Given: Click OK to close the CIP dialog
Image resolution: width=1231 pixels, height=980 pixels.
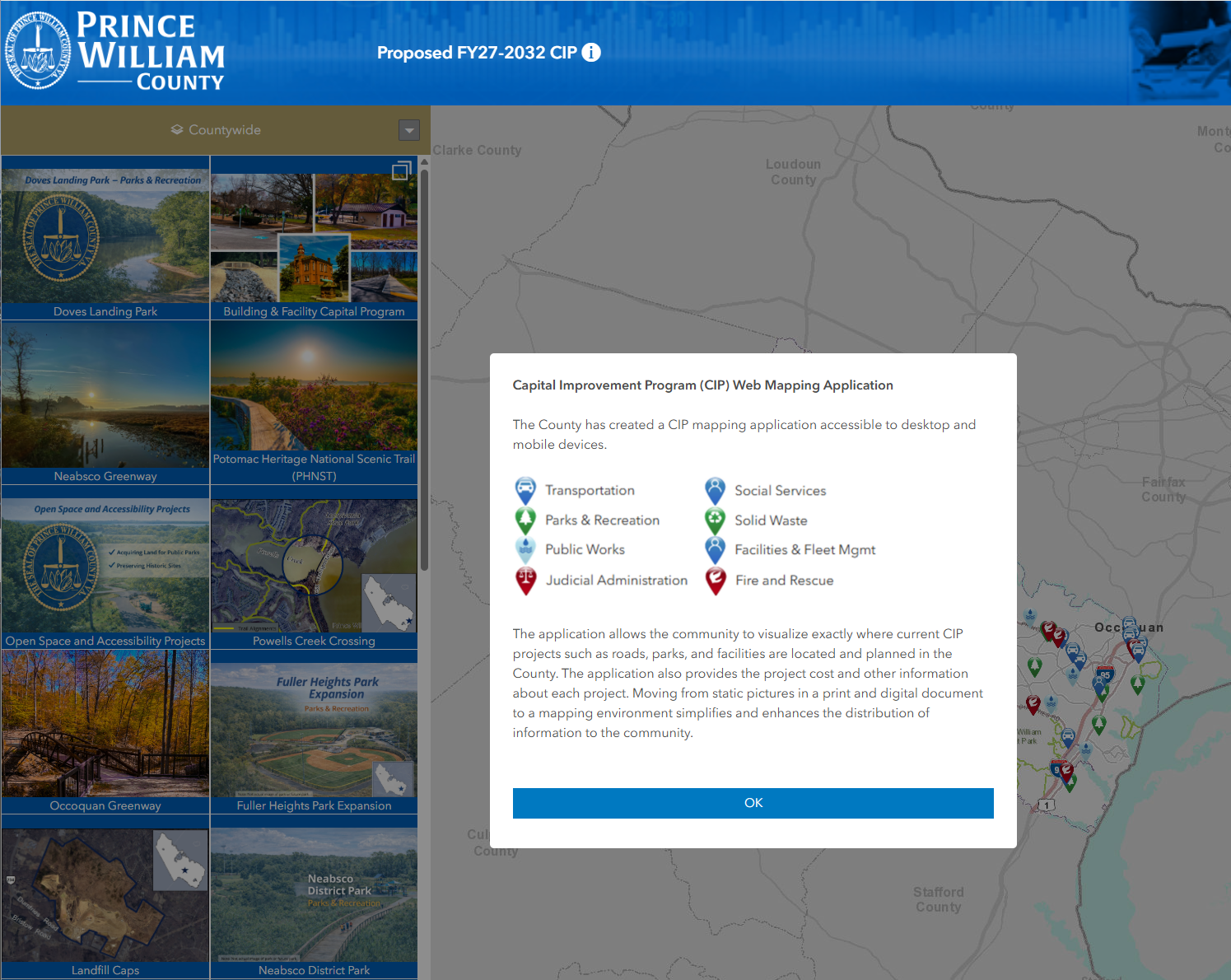Looking at the screenshot, I should click(x=753, y=803).
